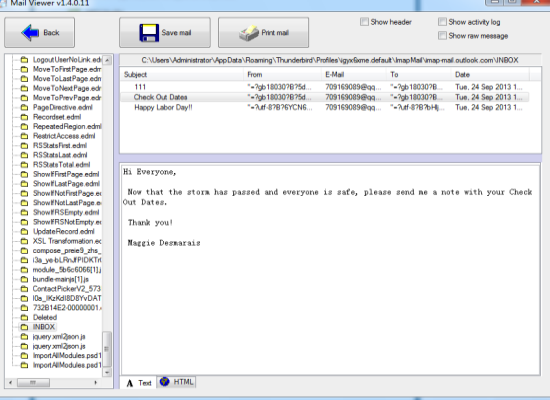550x400 pixels.
Task: Select the Deleted folder in tree
Action: click(45, 318)
